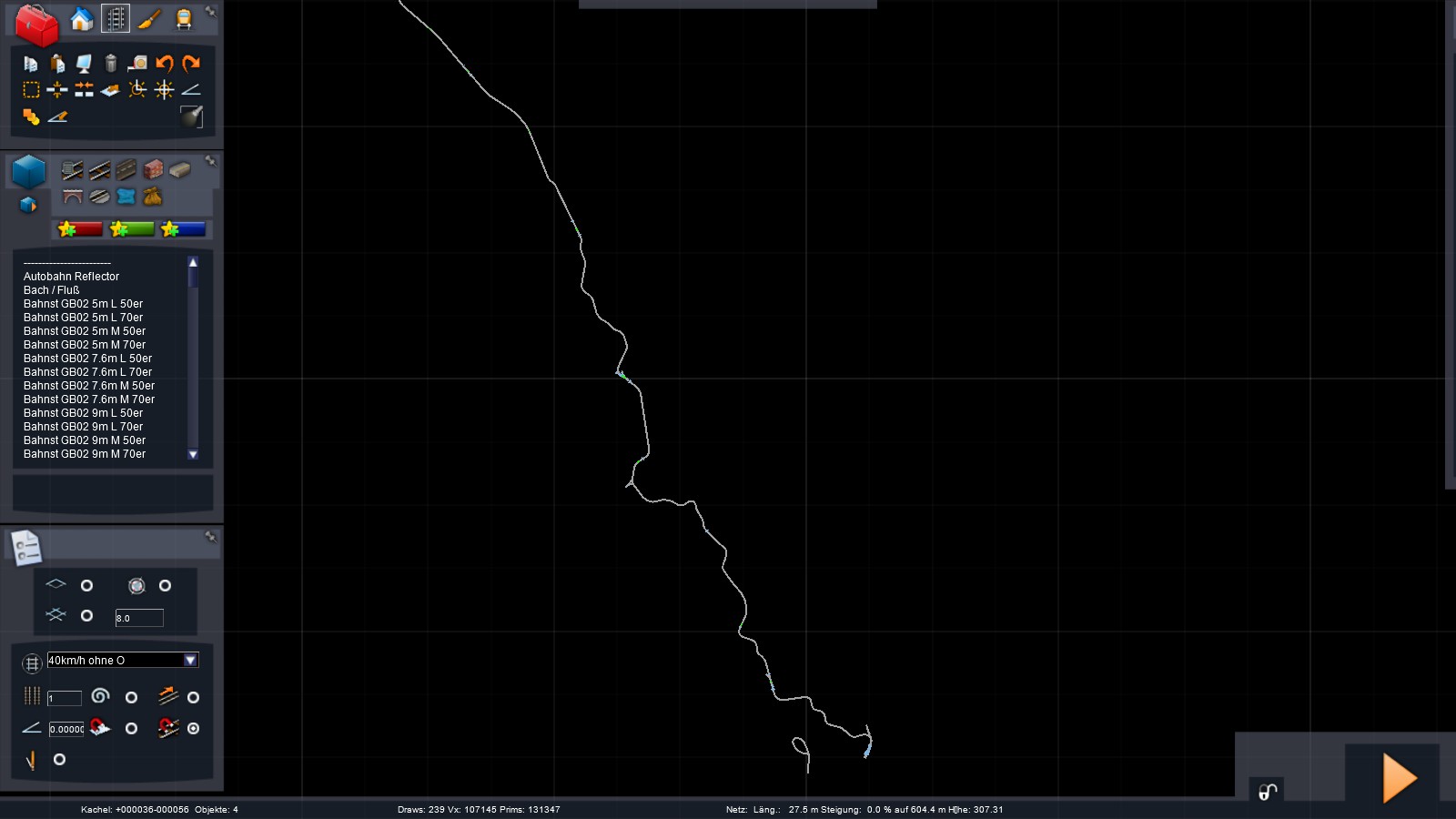
Task: Select the arched bridge category
Action: point(73,197)
